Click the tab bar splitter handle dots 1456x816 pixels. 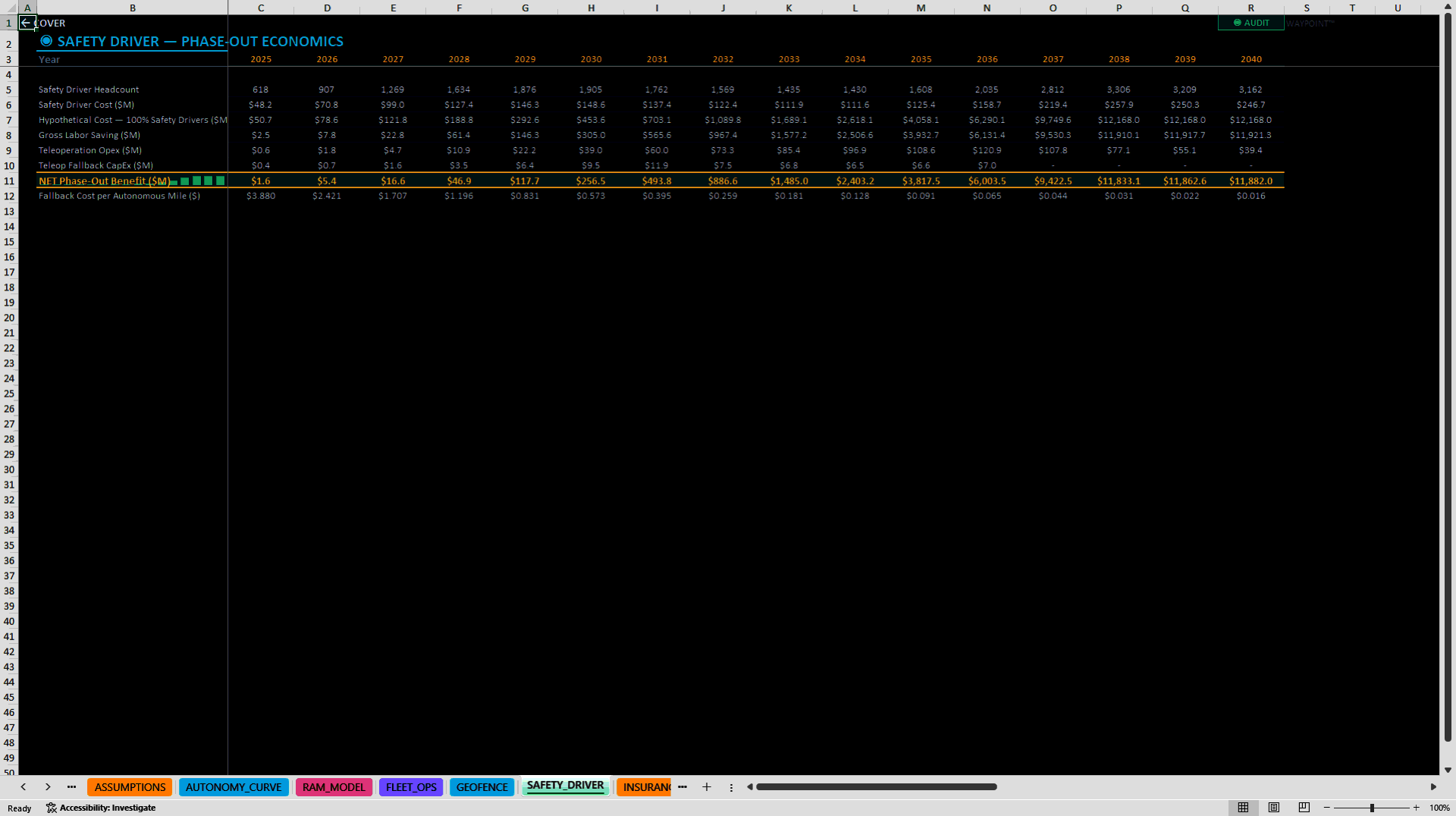(731, 787)
